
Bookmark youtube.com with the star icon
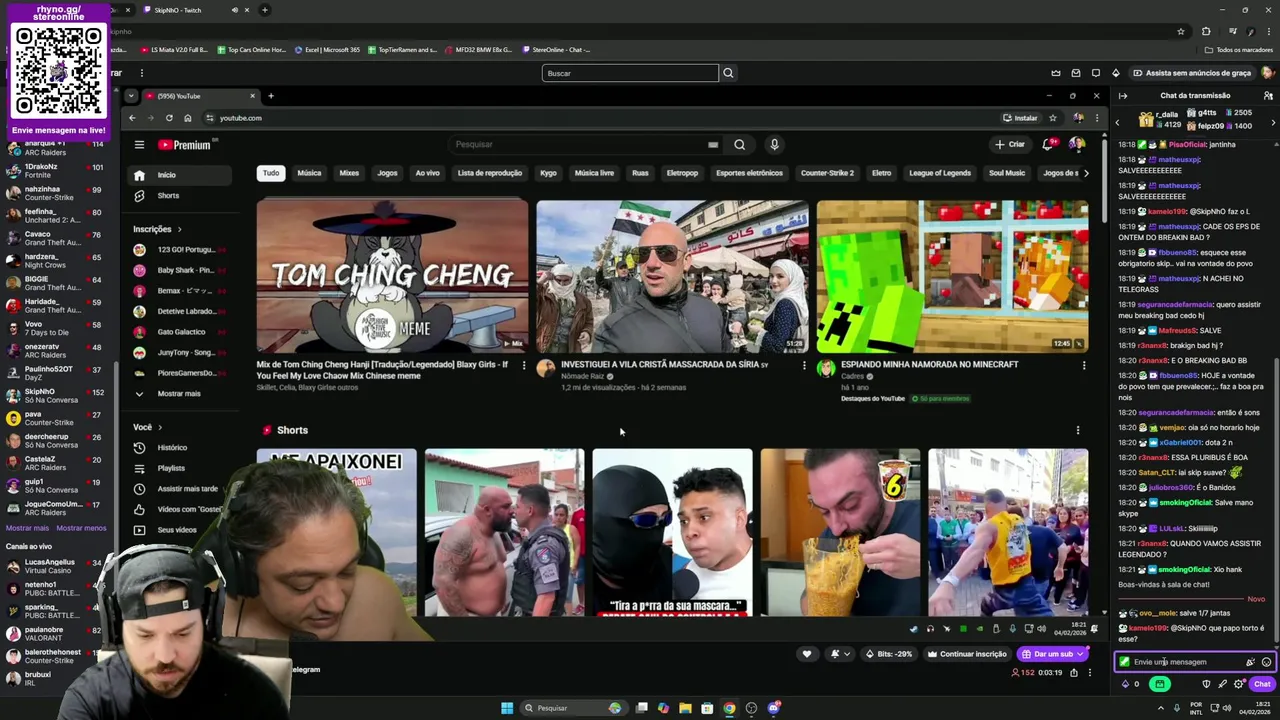coord(1052,118)
